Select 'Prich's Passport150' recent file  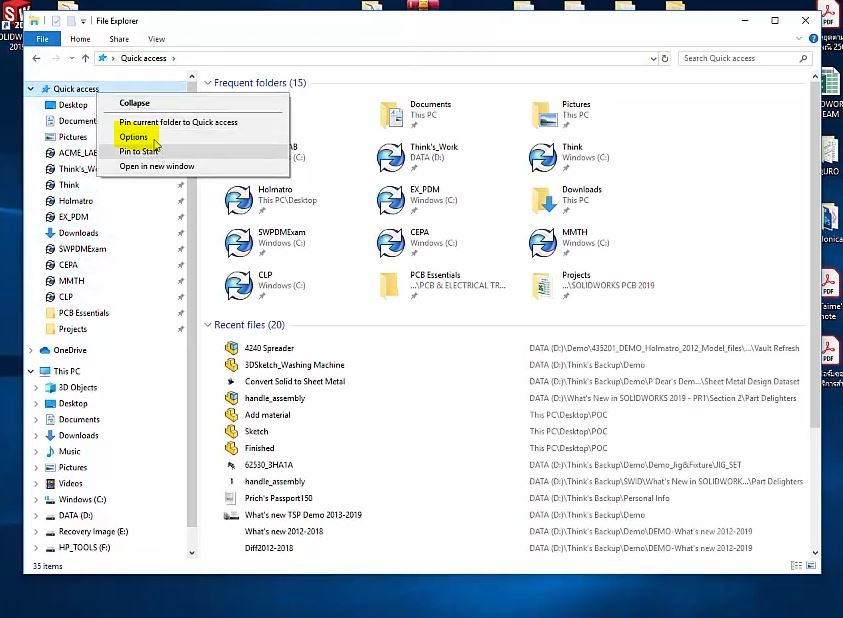(278, 498)
